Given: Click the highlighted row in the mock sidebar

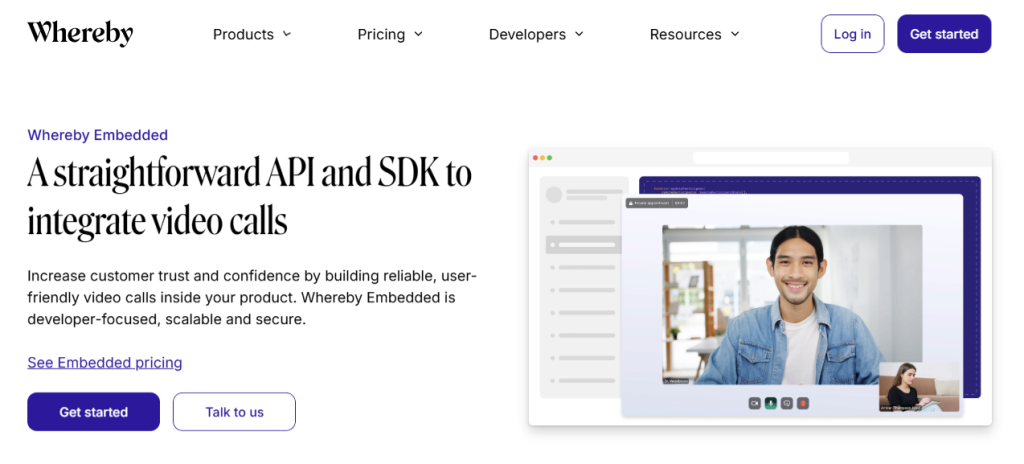Looking at the screenshot, I should pos(583,245).
